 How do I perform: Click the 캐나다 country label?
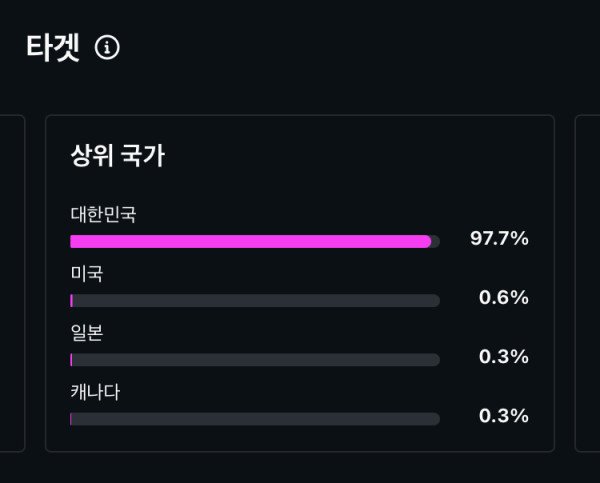[95, 392]
